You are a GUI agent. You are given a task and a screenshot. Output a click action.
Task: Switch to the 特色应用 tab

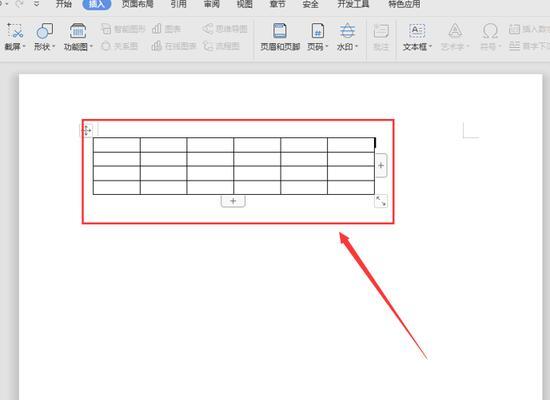pos(404,4)
